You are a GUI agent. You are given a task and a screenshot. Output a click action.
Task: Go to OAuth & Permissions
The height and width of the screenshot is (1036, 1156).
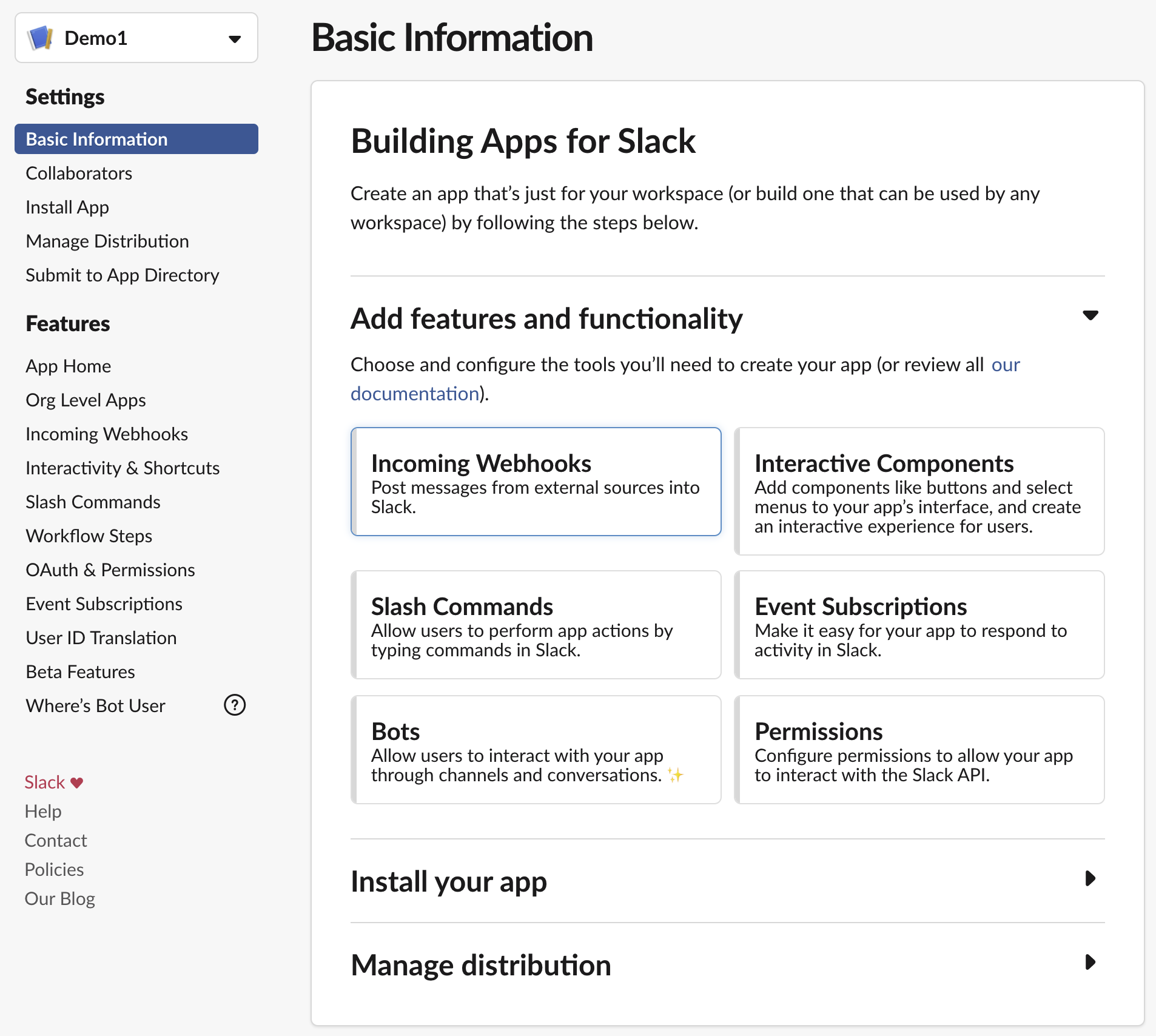(110, 570)
